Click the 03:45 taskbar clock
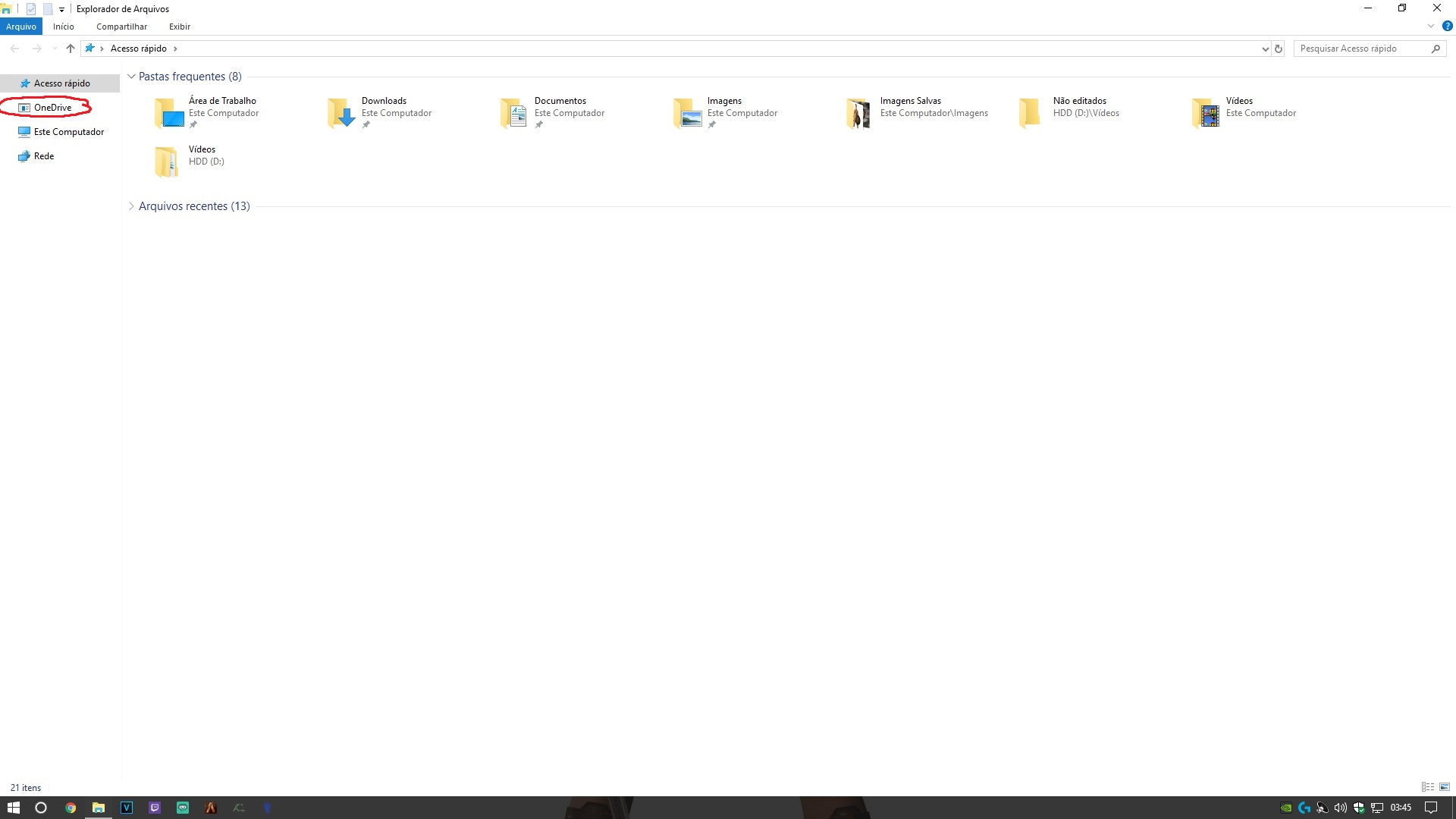Image resolution: width=1456 pixels, height=819 pixels. click(1401, 808)
